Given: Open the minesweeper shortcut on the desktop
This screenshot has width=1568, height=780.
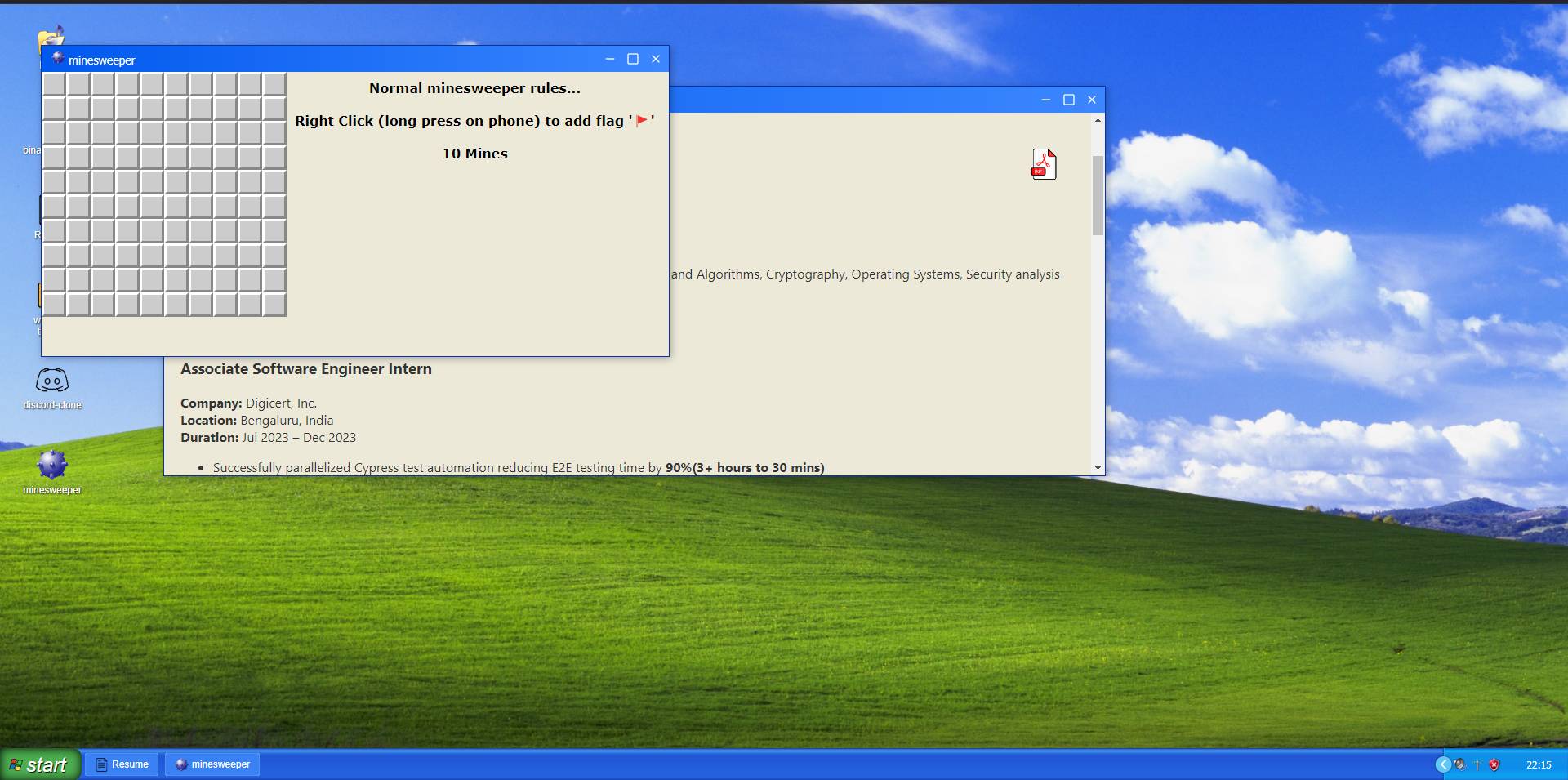Looking at the screenshot, I should pos(52,472).
